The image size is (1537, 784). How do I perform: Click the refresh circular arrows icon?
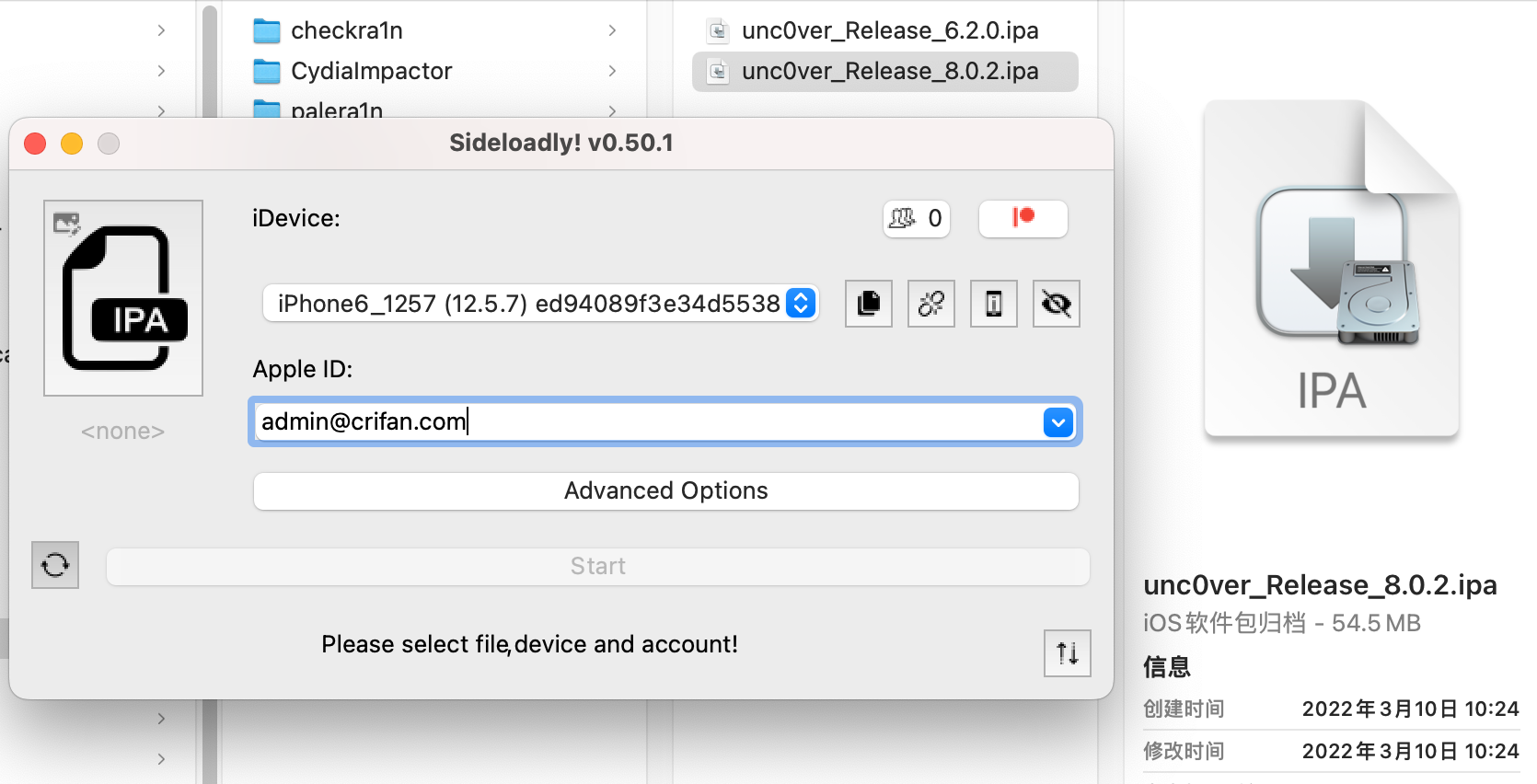55,565
